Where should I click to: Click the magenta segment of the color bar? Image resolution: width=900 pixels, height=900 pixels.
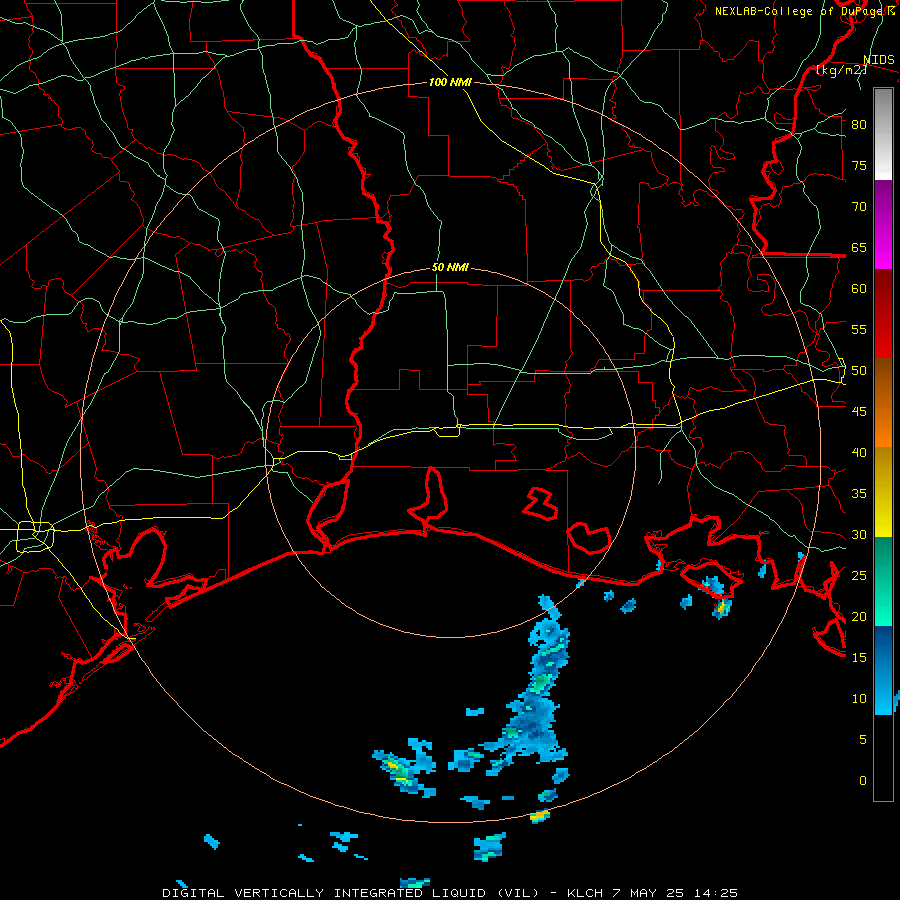pos(883,224)
